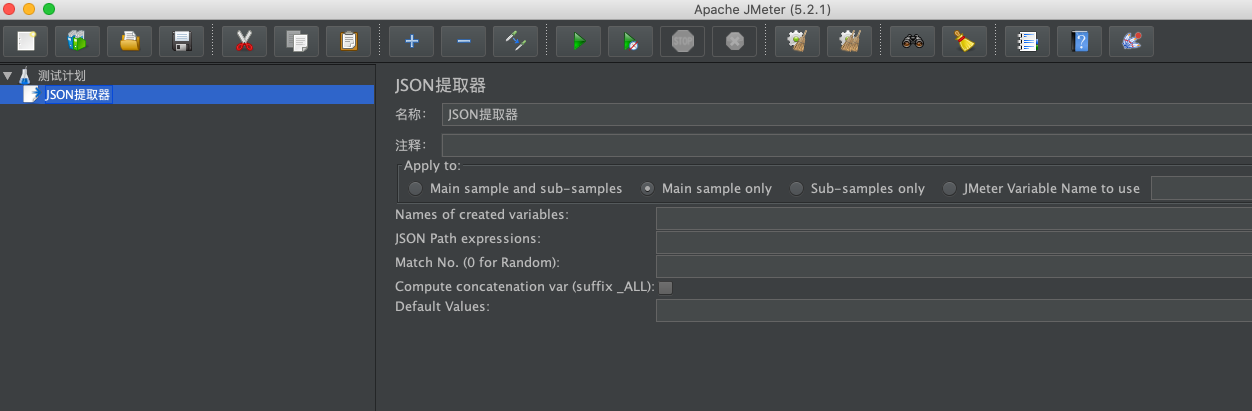Screen dimensions: 1252x411
Task: Click the Apply to: group label
Action: (x=432, y=166)
